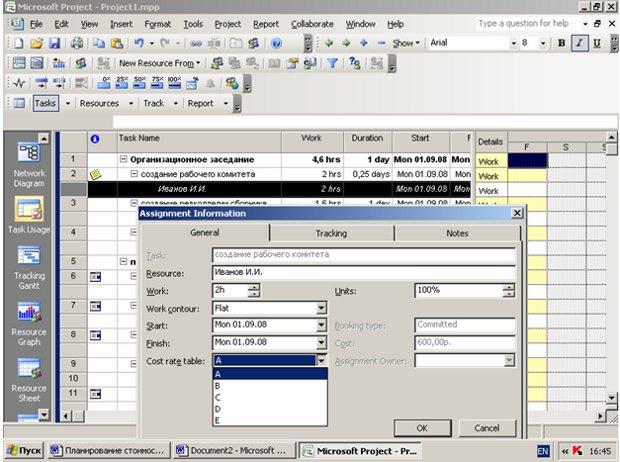Open the Work contour dropdown
The width and height of the screenshot is (620, 462).
(x=321, y=308)
